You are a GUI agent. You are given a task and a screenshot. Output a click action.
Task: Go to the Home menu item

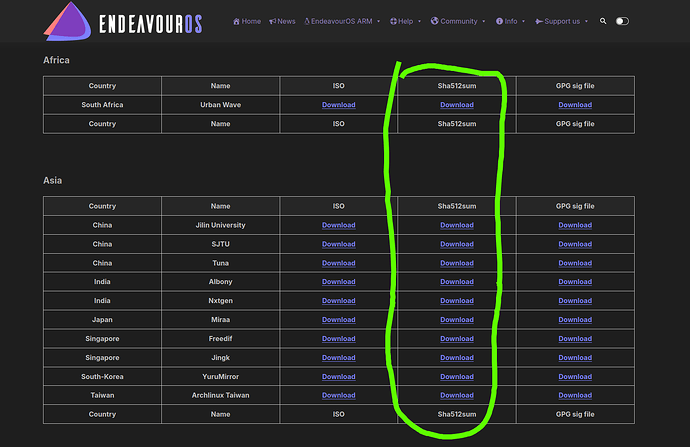click(247, 21)
